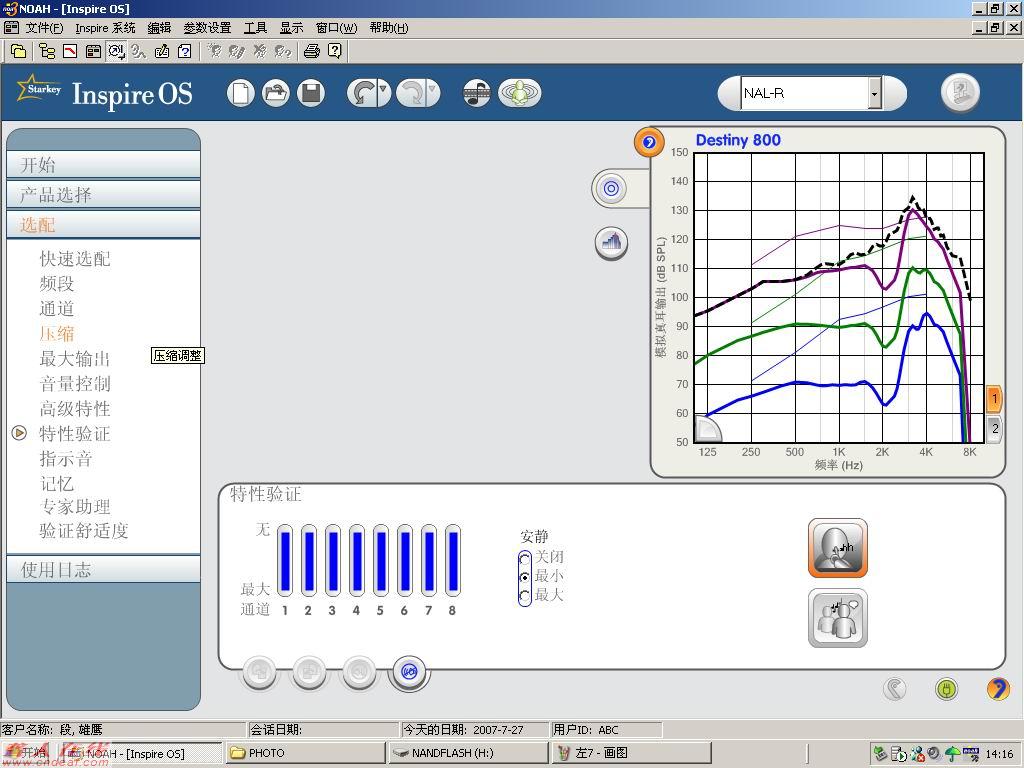The width and height of the screenshot is (1024, 768).
Task: Go to 指示音 in the sidebar
Action: pyautogui.click(x=66, y=458)
